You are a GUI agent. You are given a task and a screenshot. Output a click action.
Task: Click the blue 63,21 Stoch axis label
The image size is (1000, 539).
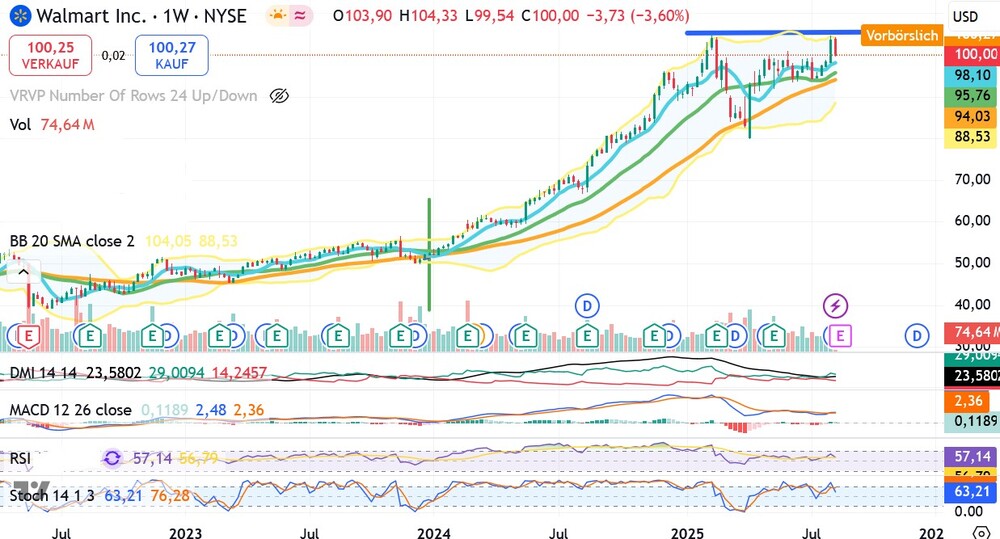[x=972, y=492]
